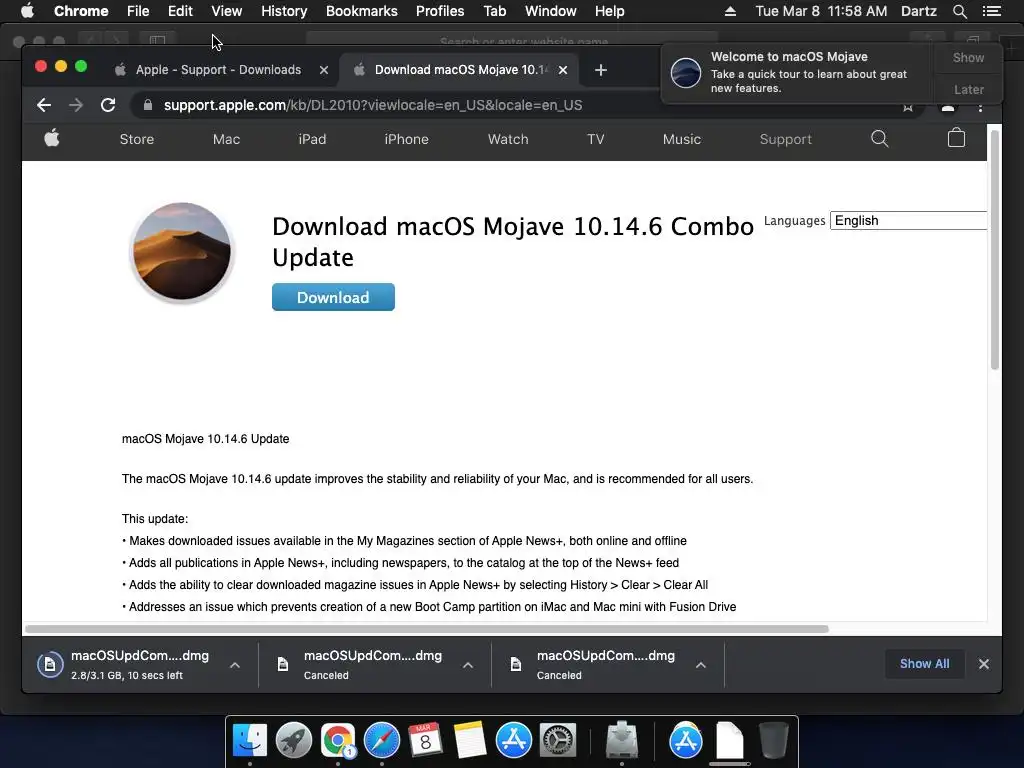Viewport: 1024px width, 768px height.
Task: Open Launchpad rocket in the Dock
Action: (294, 741)
